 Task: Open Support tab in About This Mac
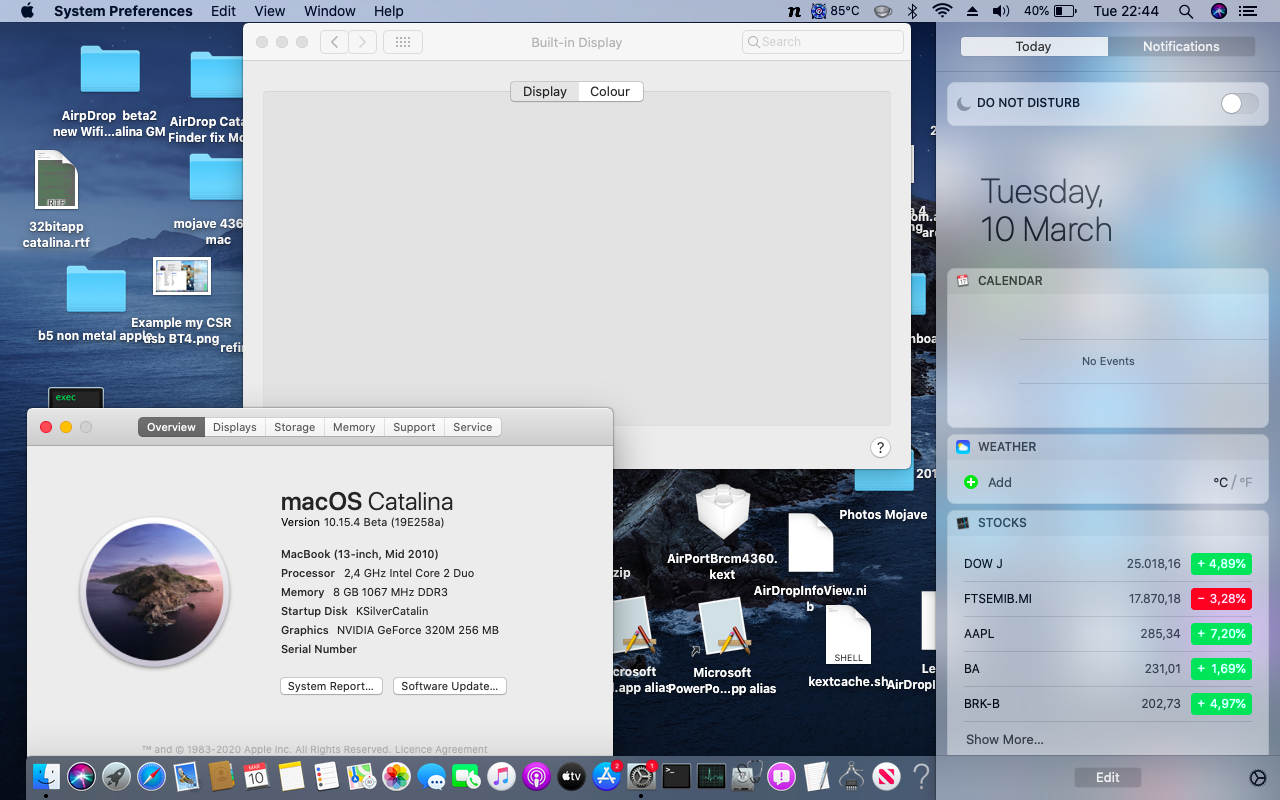414,427
